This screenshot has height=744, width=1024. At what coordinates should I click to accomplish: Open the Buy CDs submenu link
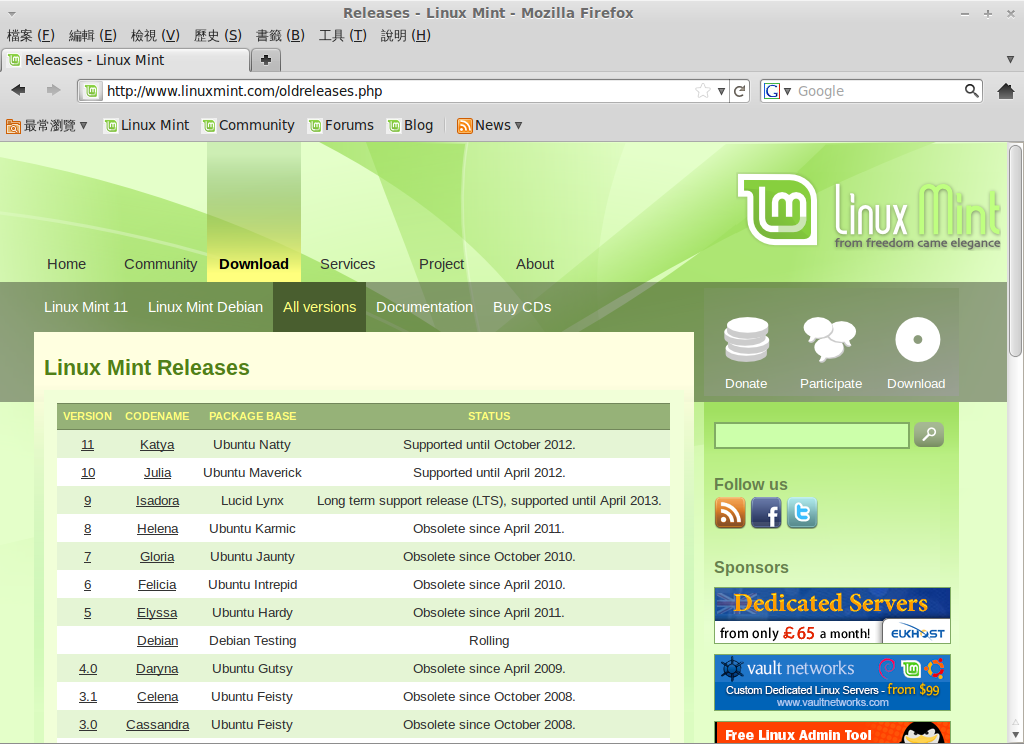click(x=522, y=307)
